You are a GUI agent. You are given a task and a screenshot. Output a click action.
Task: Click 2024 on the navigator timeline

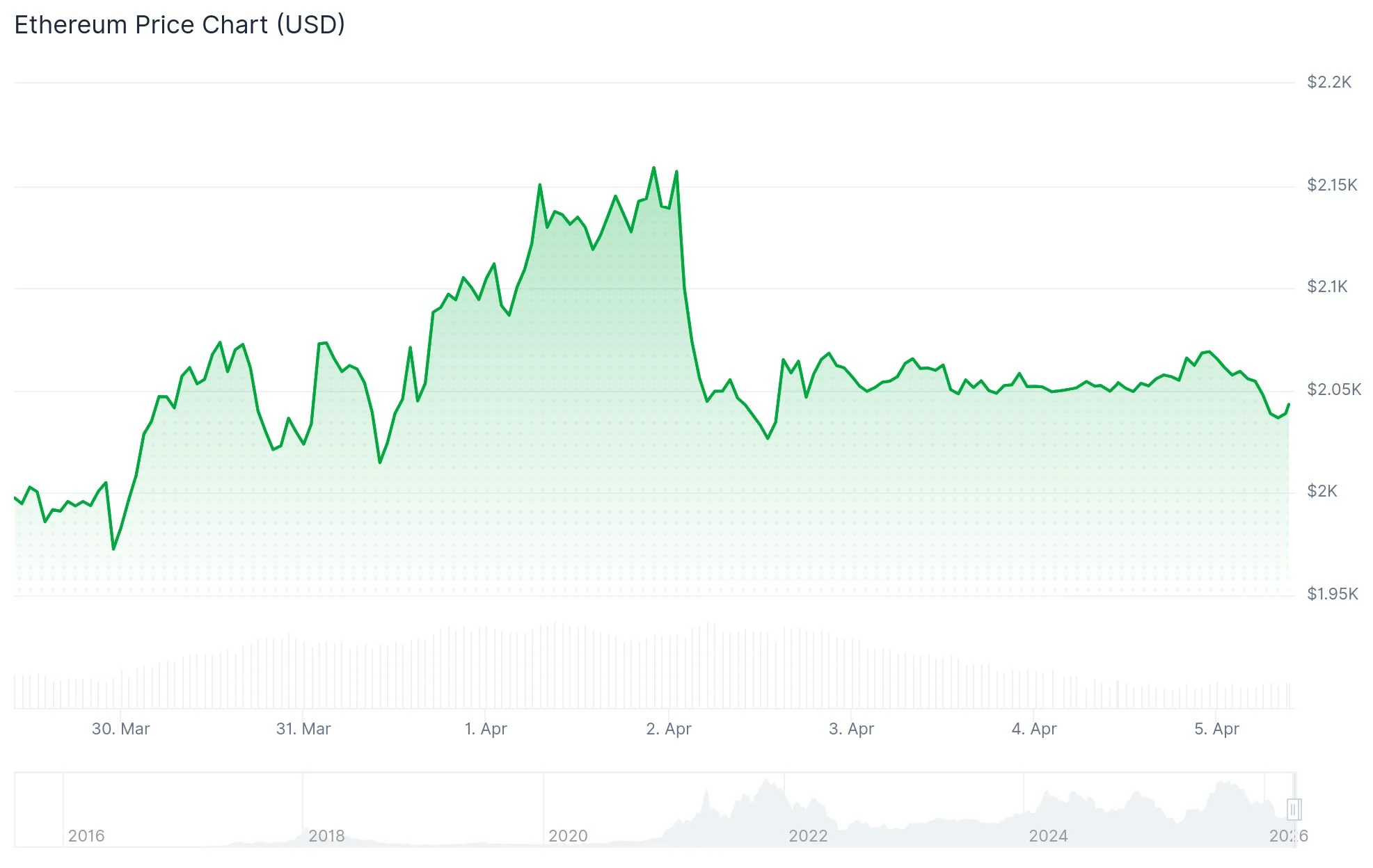pyautogui.click(x=1048, y=835)
